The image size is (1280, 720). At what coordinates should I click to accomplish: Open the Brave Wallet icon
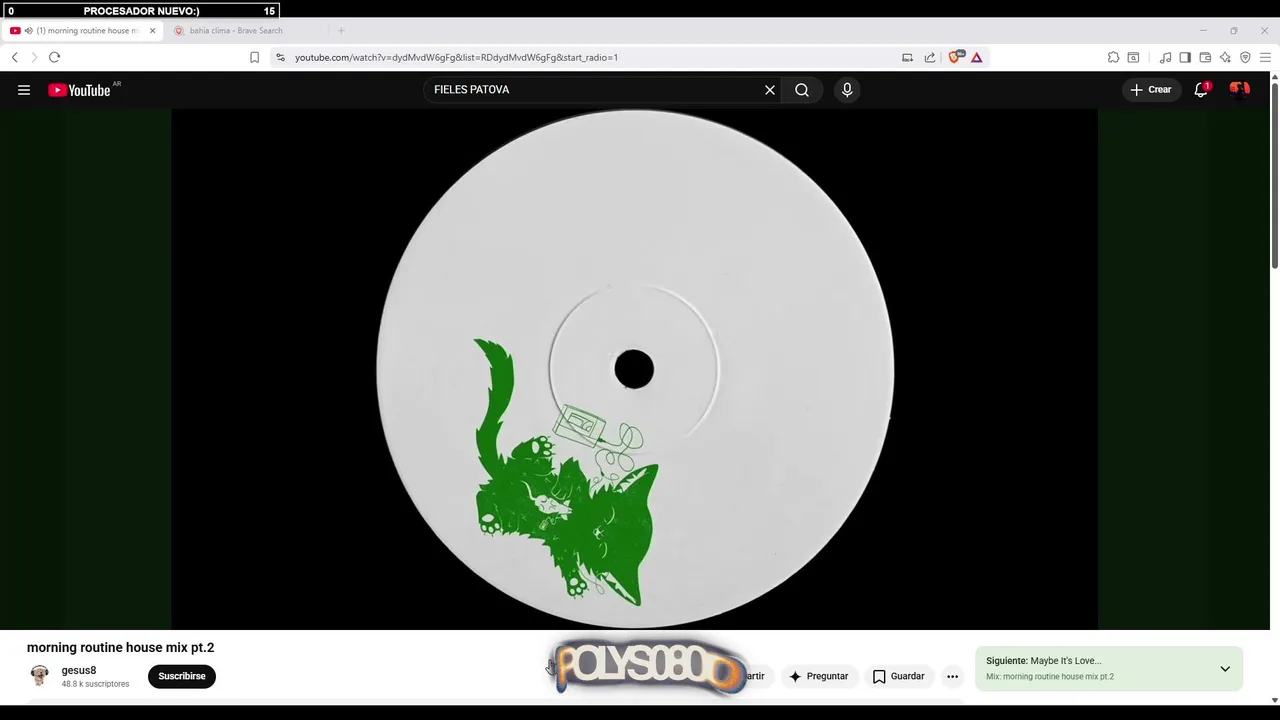pos(1205,58)
